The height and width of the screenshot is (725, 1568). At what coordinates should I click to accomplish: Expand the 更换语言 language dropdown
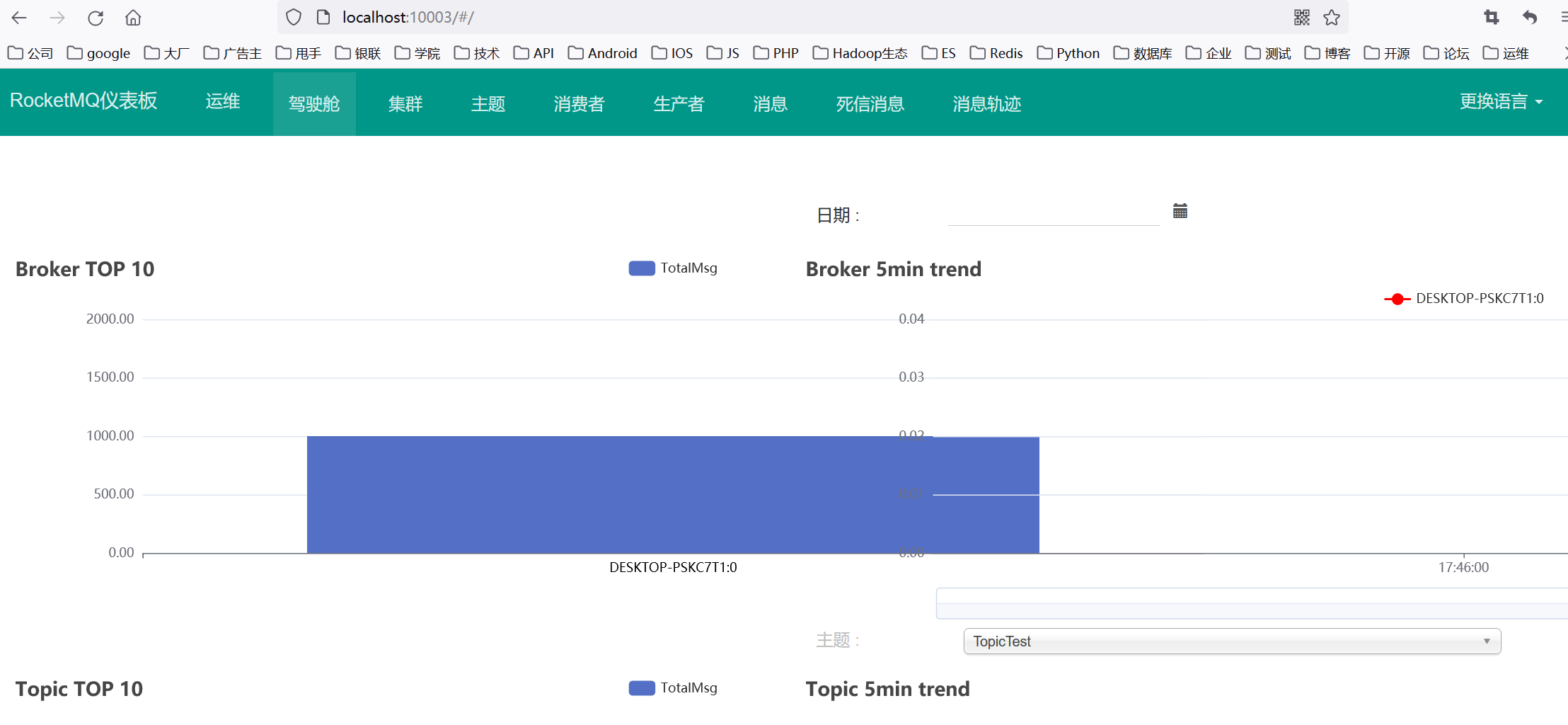pos(1501,102)
